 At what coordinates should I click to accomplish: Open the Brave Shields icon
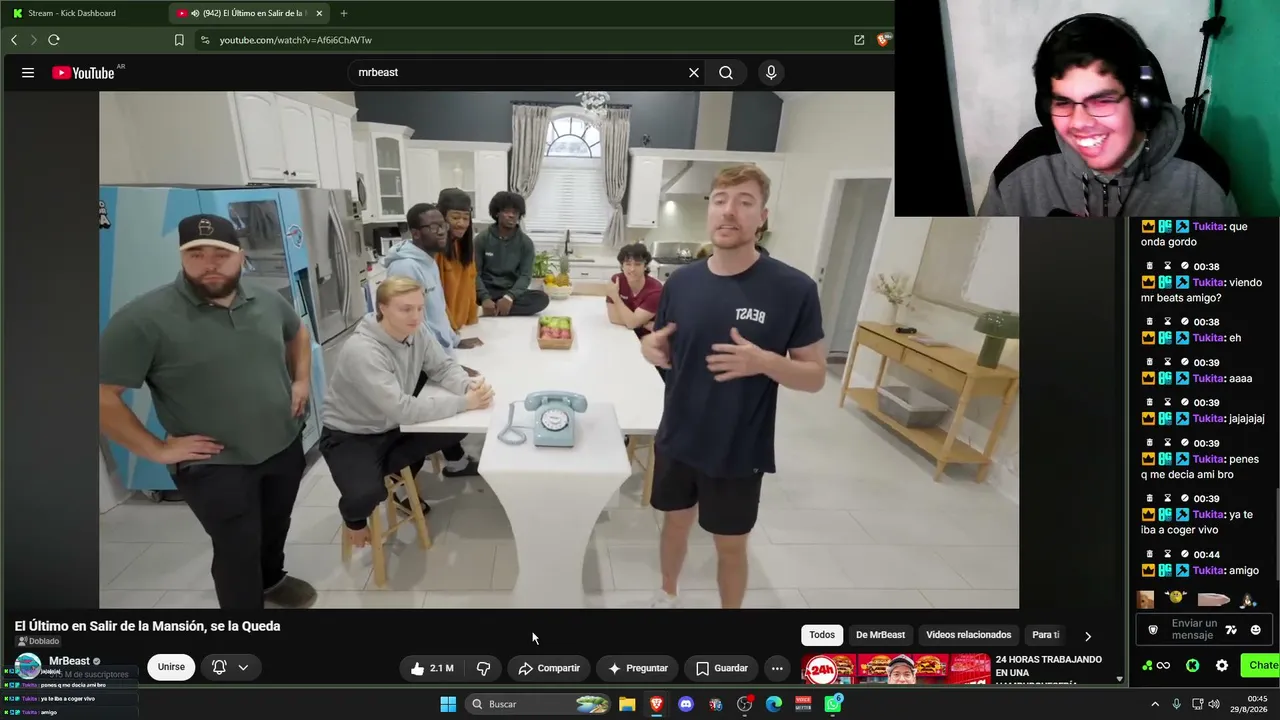click(x=883, y=40)
